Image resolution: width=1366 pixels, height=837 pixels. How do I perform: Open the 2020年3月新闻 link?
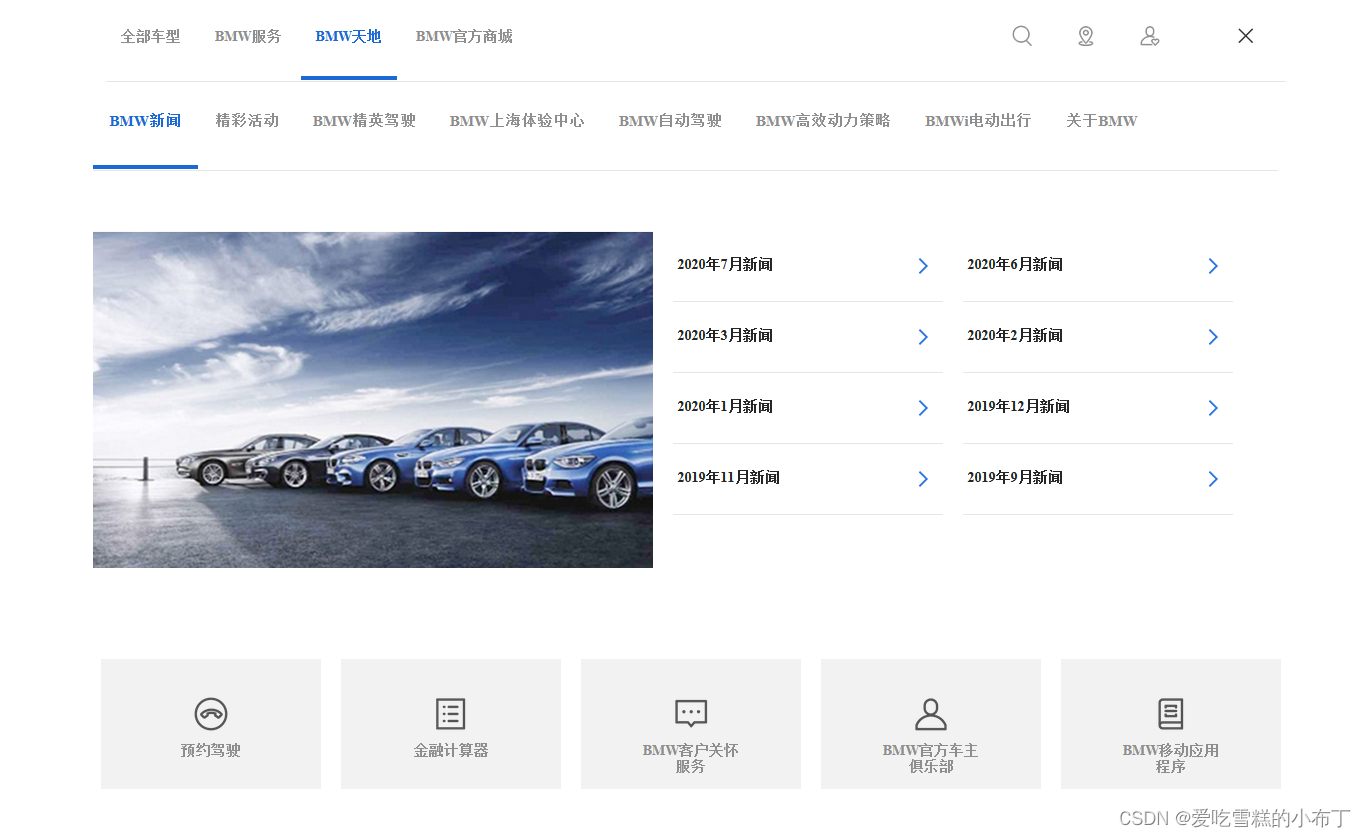coord(725,336)
